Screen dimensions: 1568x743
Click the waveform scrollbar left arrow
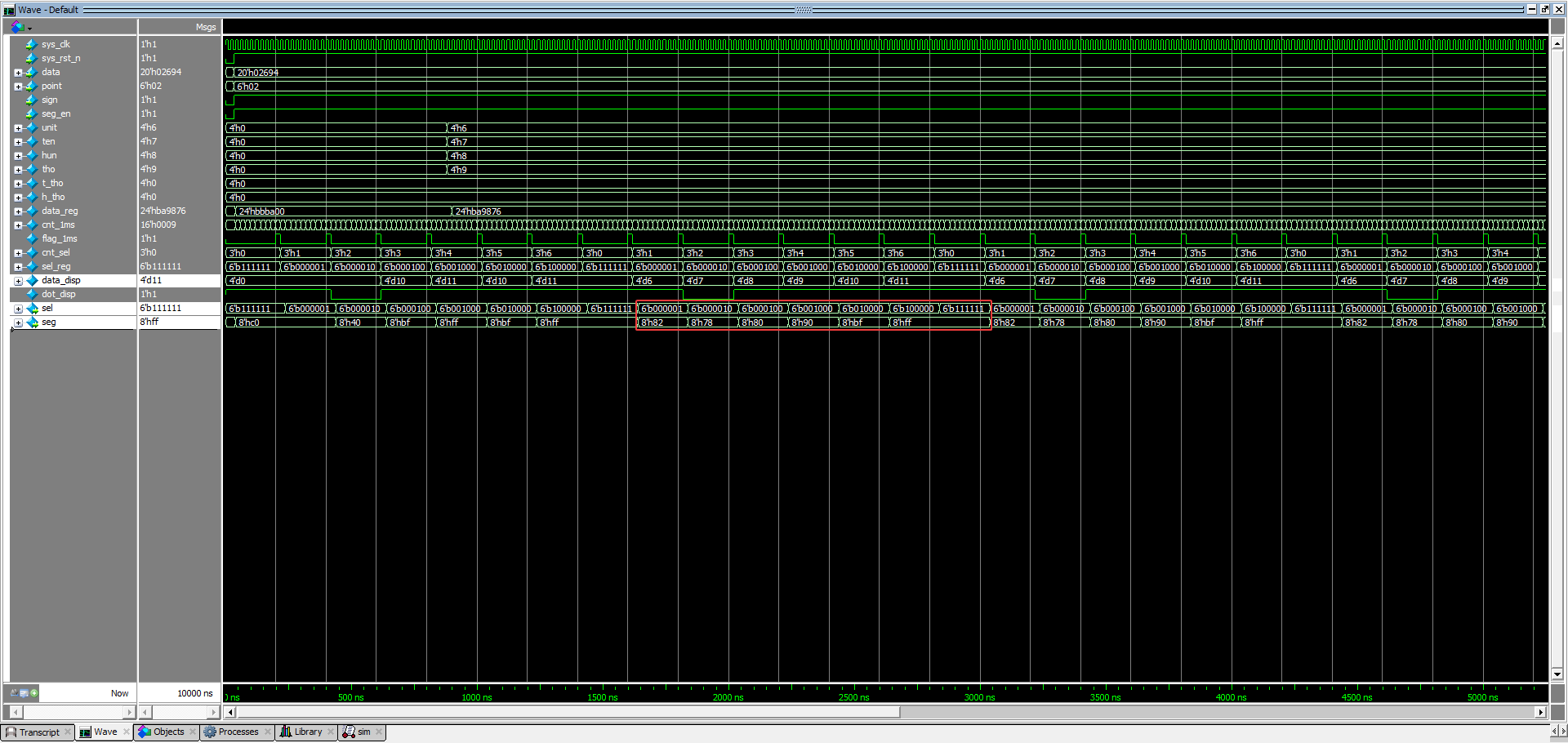230,712
